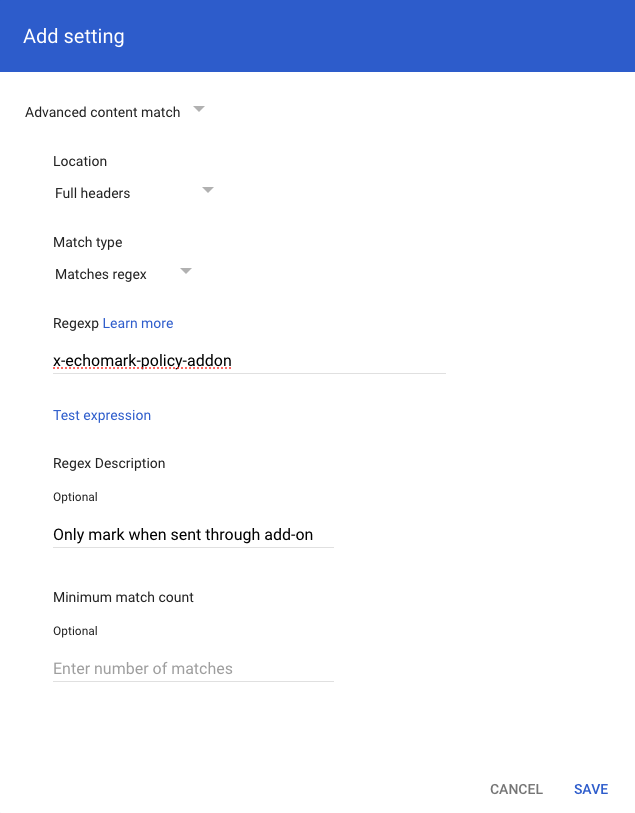Click the Regex Description label

(x=109, y=463)
